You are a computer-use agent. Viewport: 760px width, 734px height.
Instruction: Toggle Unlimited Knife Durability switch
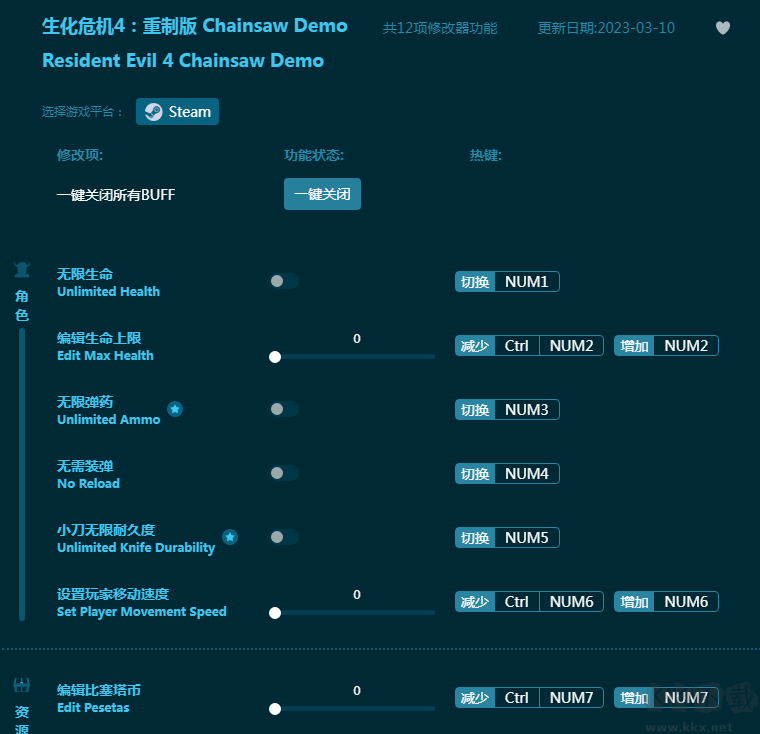(x=284, y=537)
